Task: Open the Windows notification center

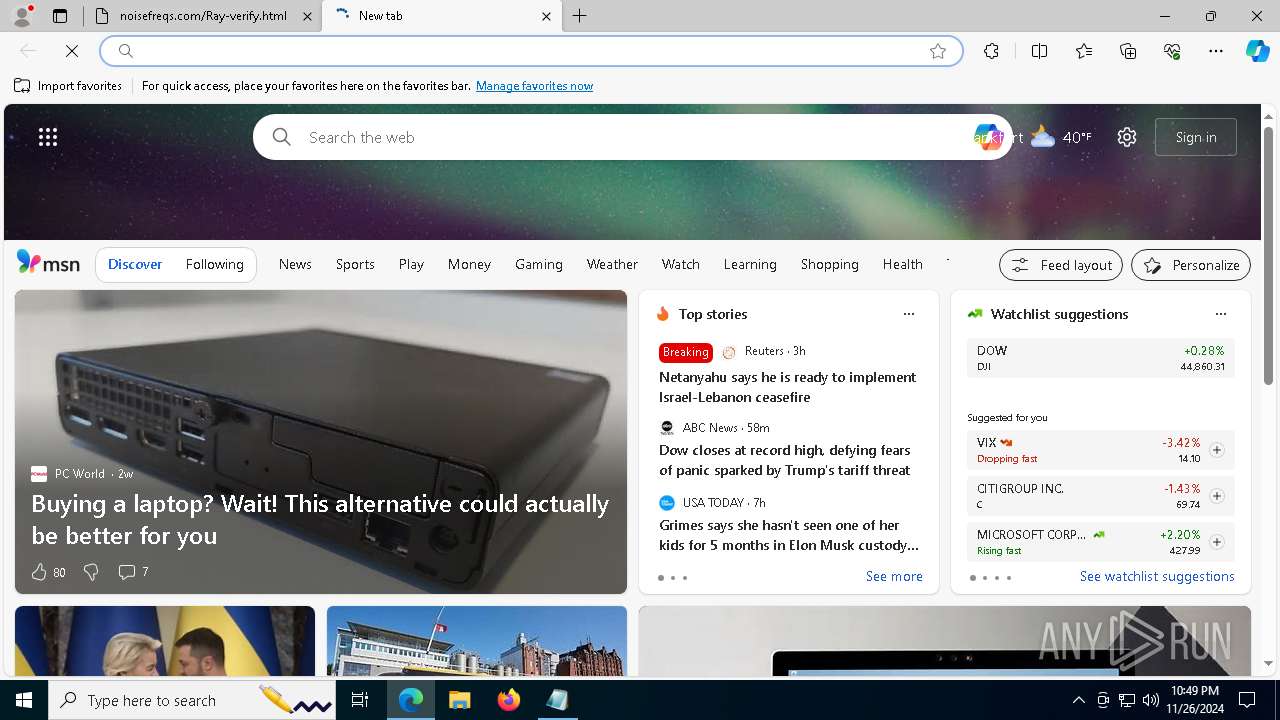Action: 1247,700
